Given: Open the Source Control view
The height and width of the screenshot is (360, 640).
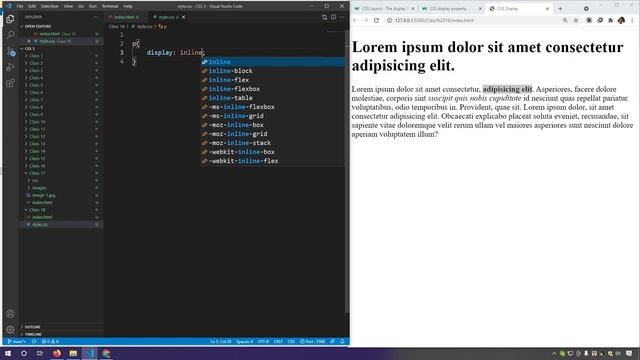Looking at the screenshot, I should click(x=10, y=51).
